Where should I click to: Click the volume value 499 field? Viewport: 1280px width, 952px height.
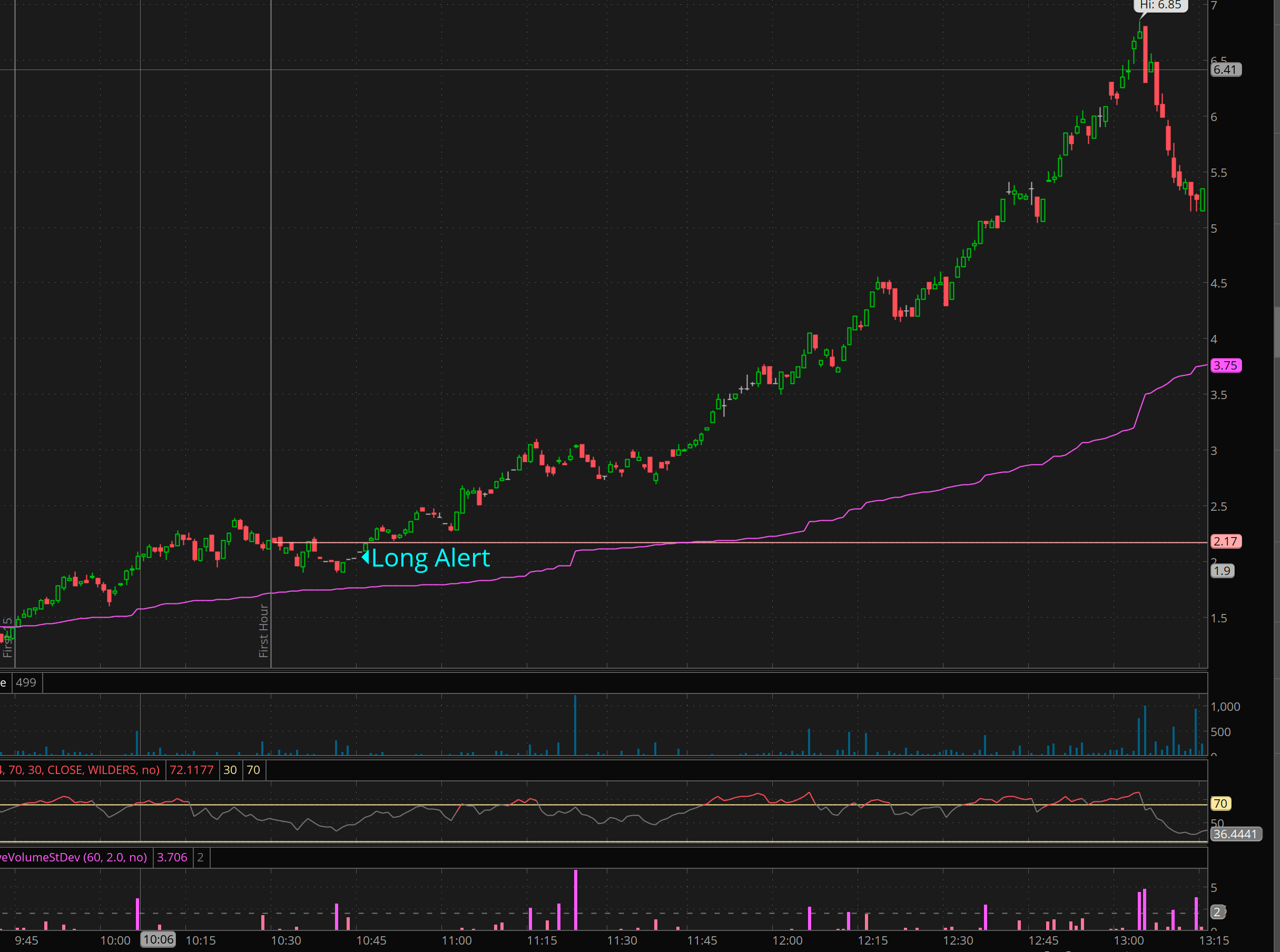26,682
